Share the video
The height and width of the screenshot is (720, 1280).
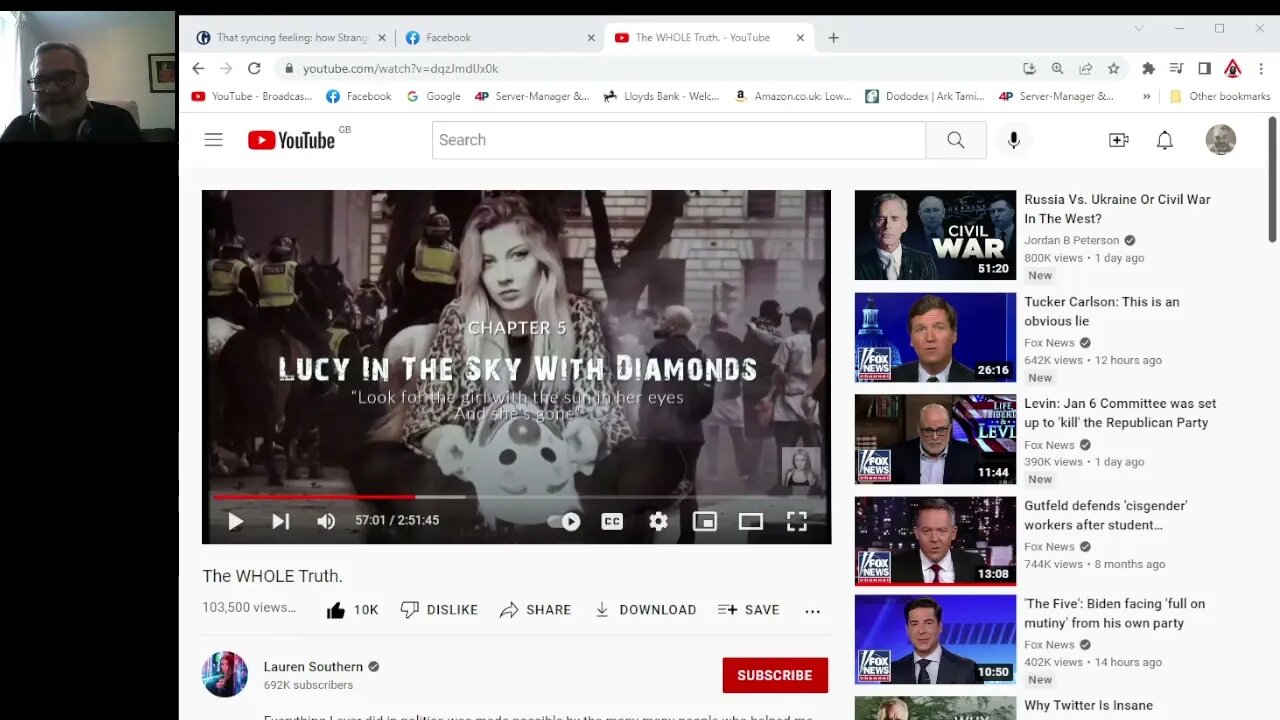pyautogui.click(x=535, y=610)
